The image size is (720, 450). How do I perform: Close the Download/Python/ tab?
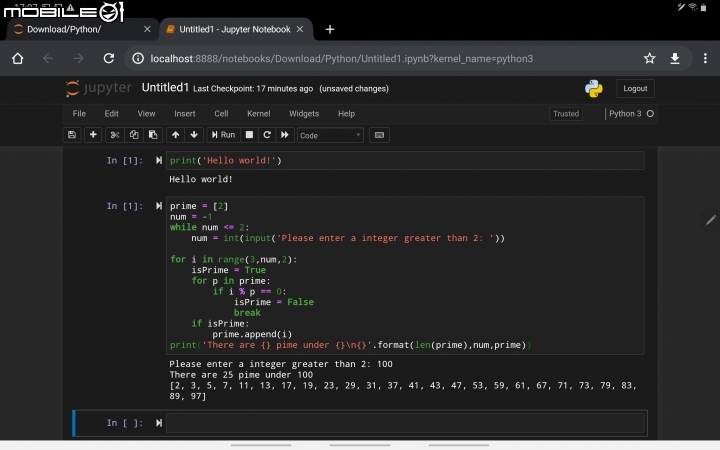(147, 29)
